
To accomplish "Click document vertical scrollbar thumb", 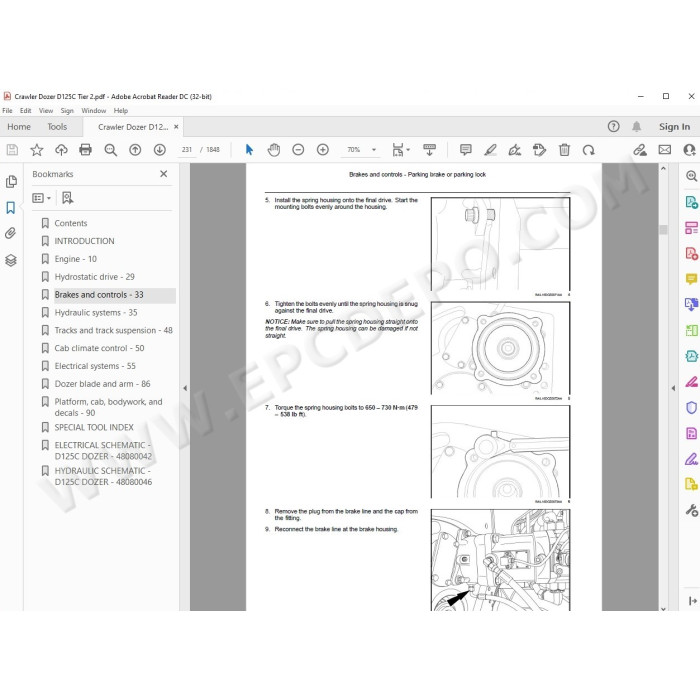I will click(663, 229).
